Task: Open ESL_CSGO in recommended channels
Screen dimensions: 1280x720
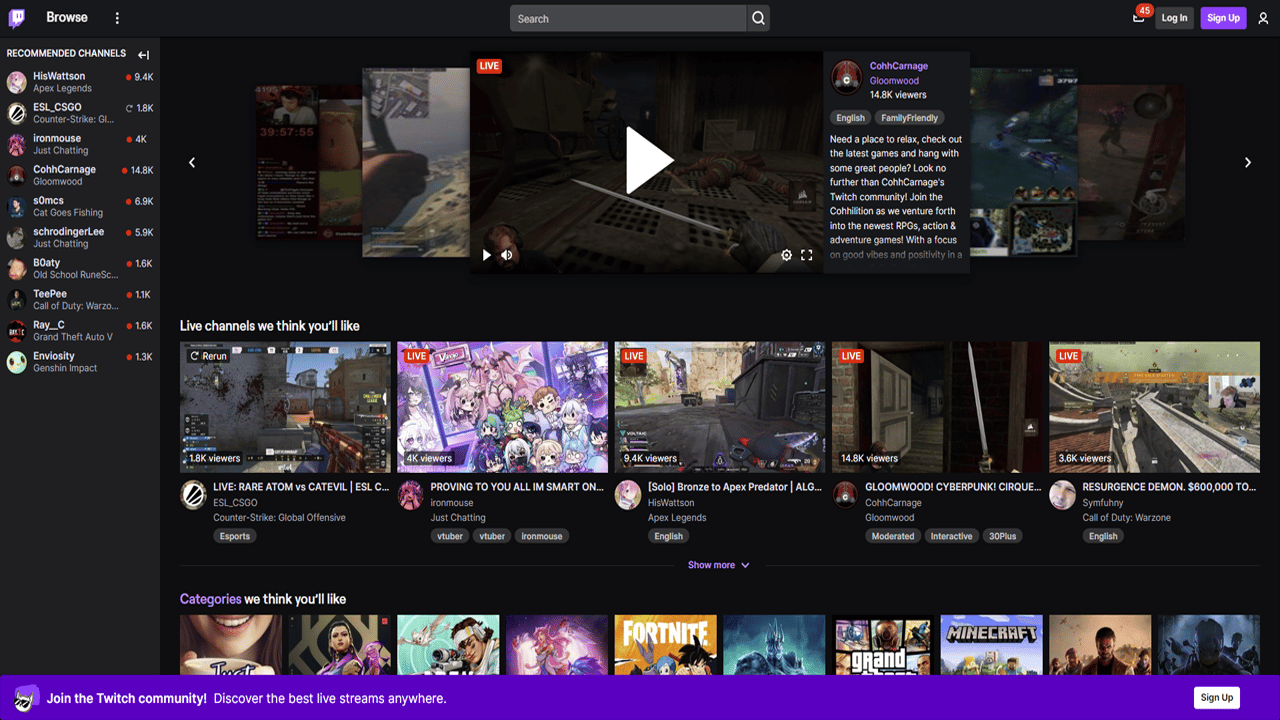Action: point(80,113)
